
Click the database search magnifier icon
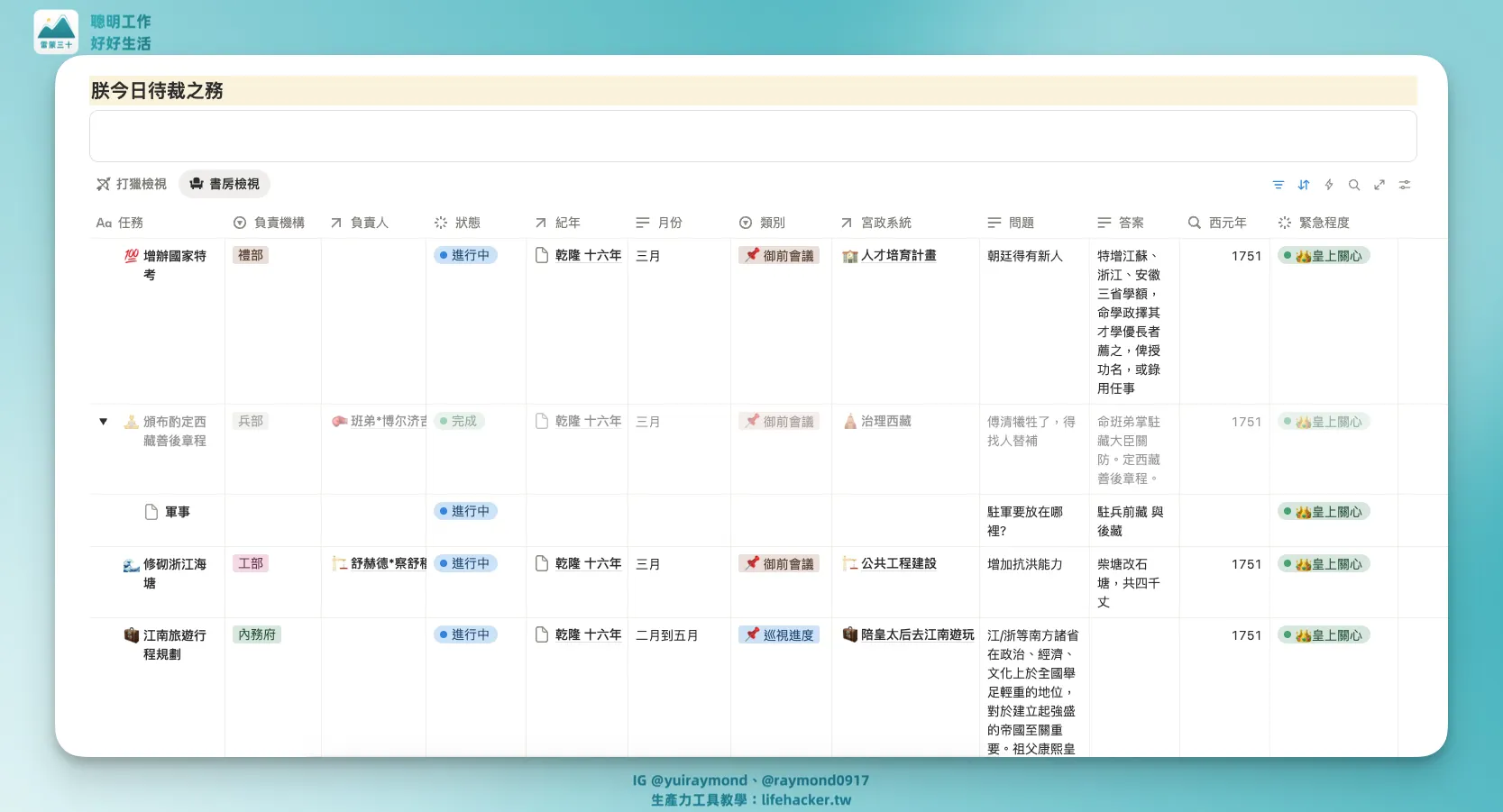point(1353,185)
